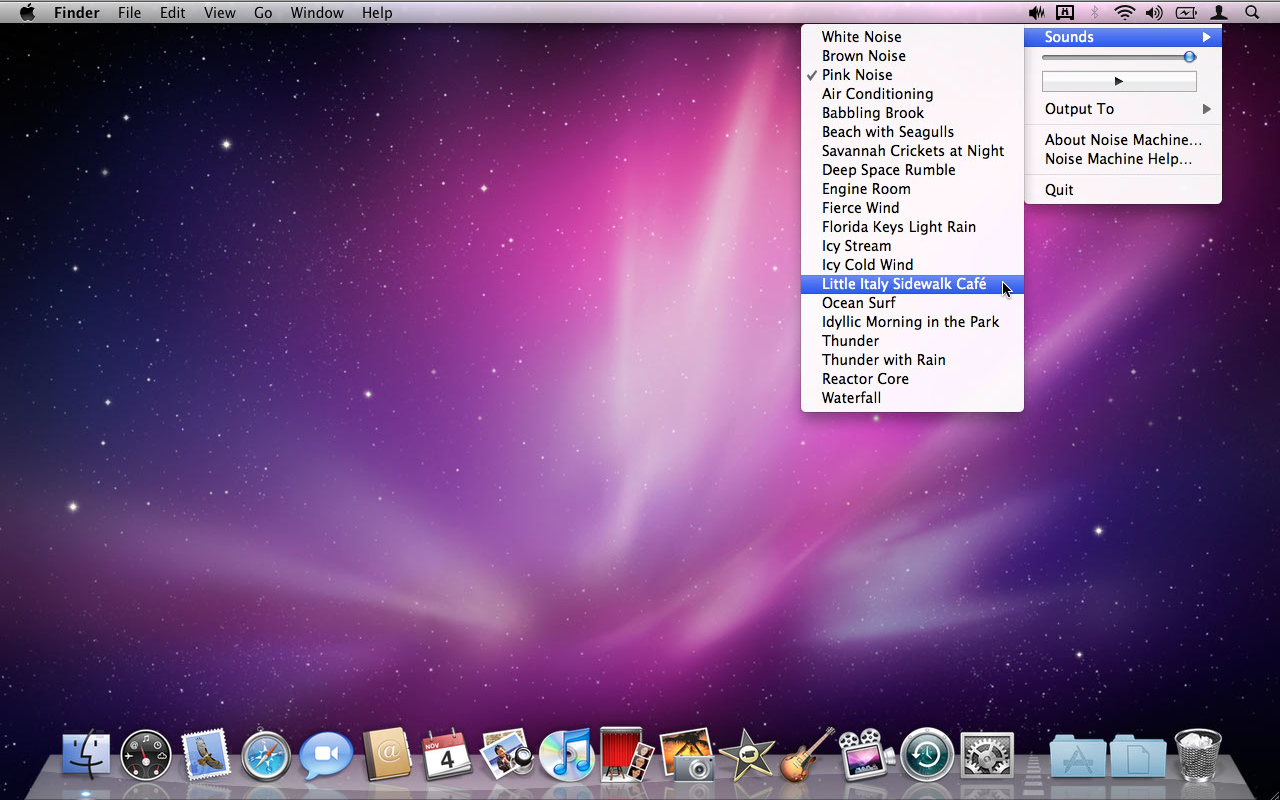Choose Waterfall sound
The image size is (1280, 800).
click(x=912, y=398)
